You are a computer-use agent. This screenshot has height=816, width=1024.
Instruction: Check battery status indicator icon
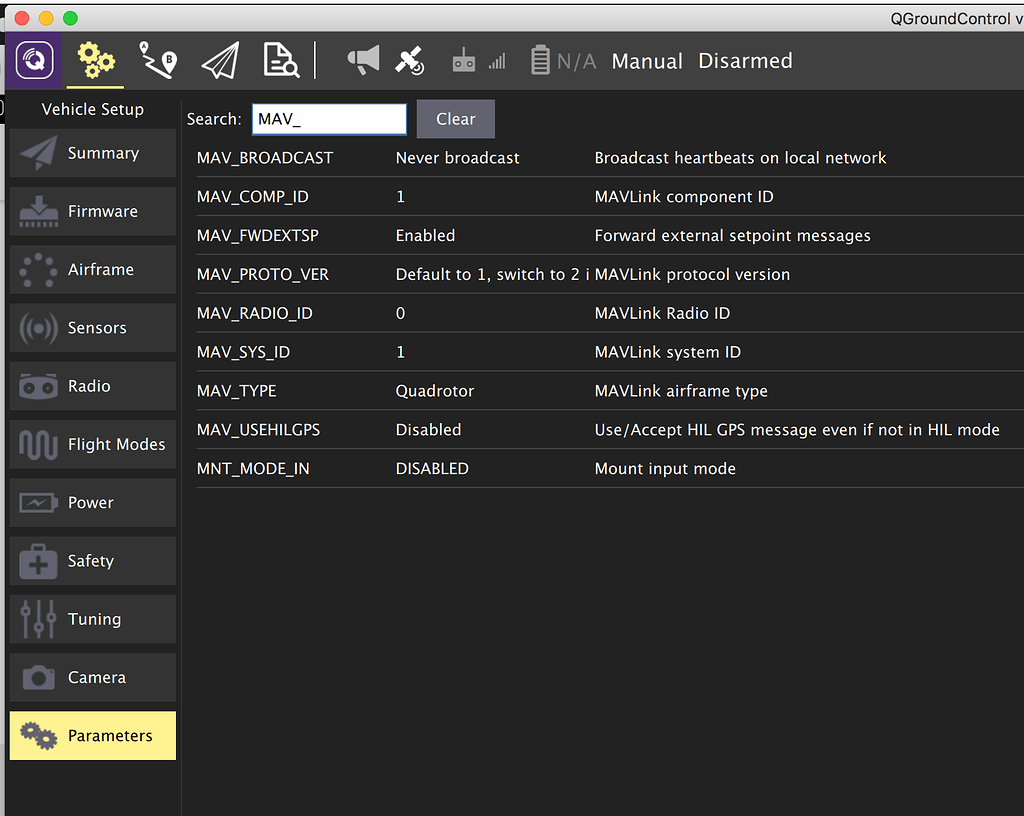pos(541,61)
